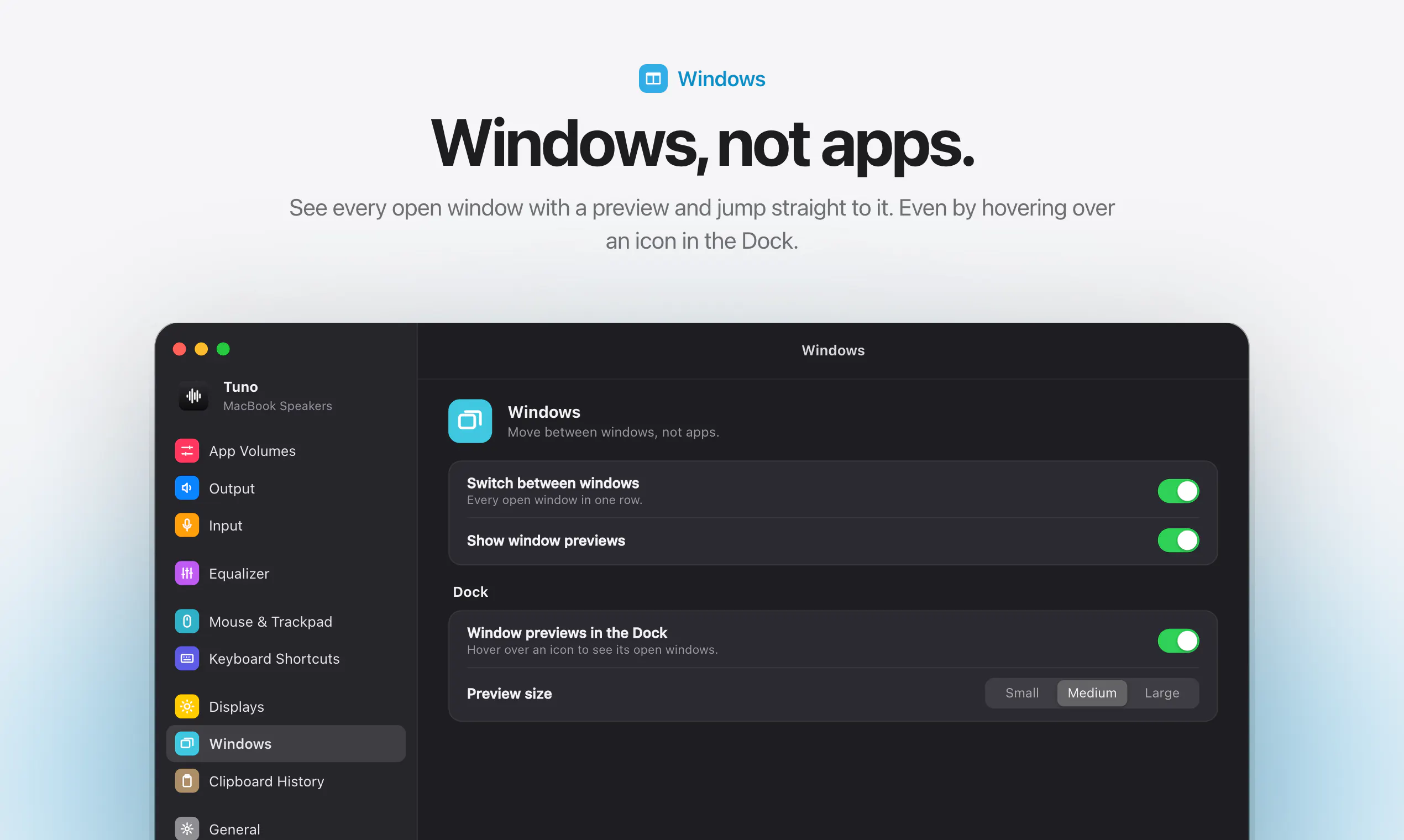Click the Dock section heading
Viewport: 1404px width, 840px height.
pyautogui.click(x=470, y=592)
